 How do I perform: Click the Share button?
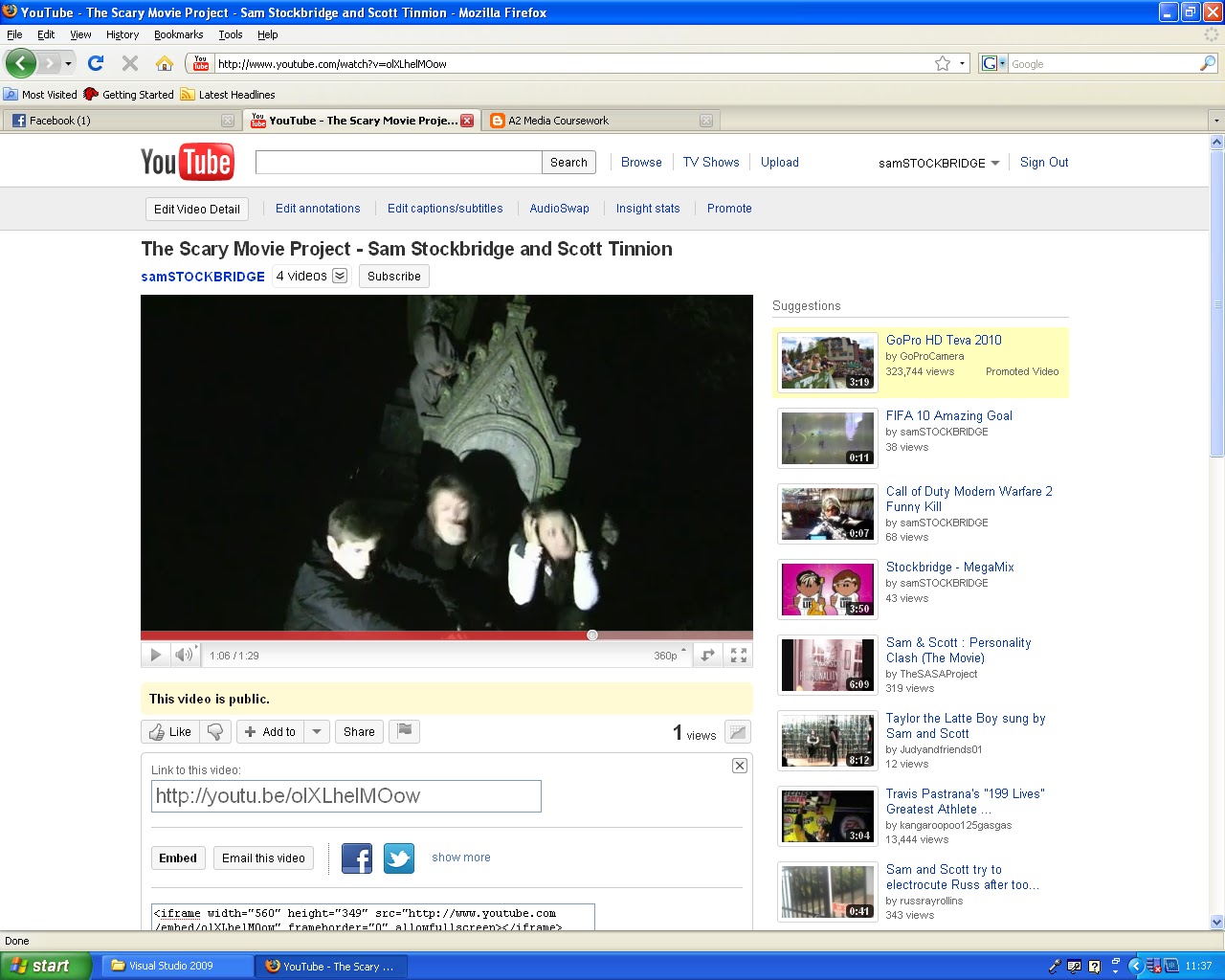[359, 732]
